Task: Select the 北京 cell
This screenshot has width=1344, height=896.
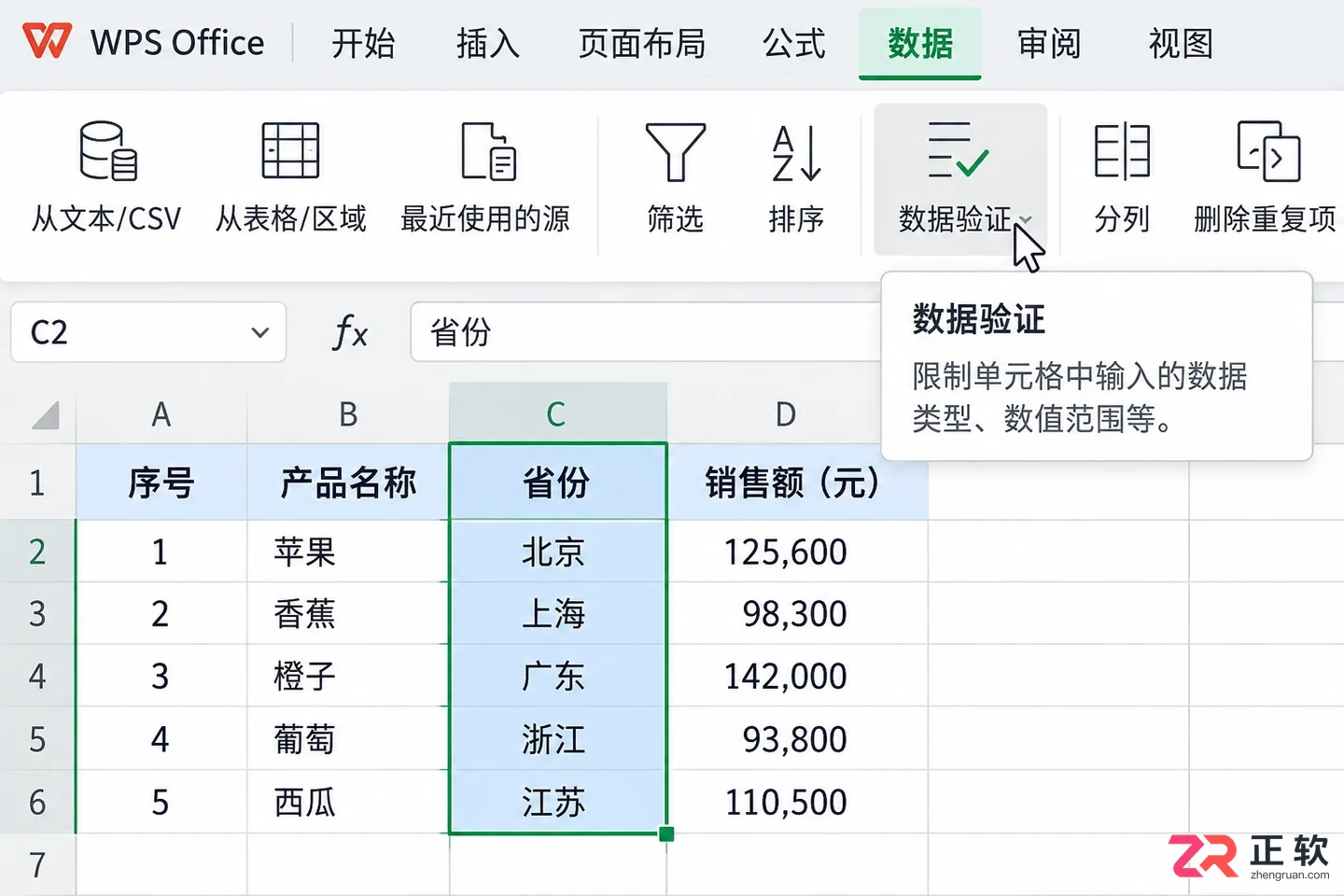Action: 557,552
